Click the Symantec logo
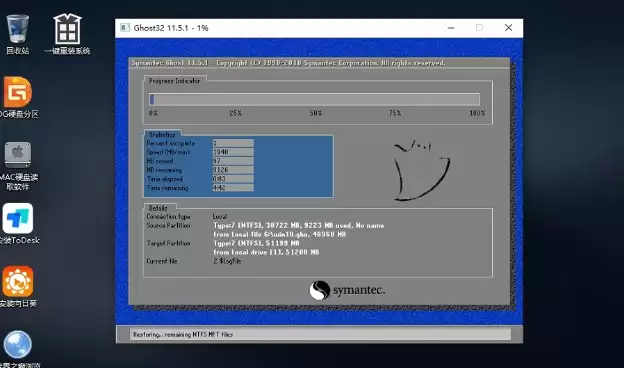This screenshot has height=368, width=624. click(x=347, y=290)
